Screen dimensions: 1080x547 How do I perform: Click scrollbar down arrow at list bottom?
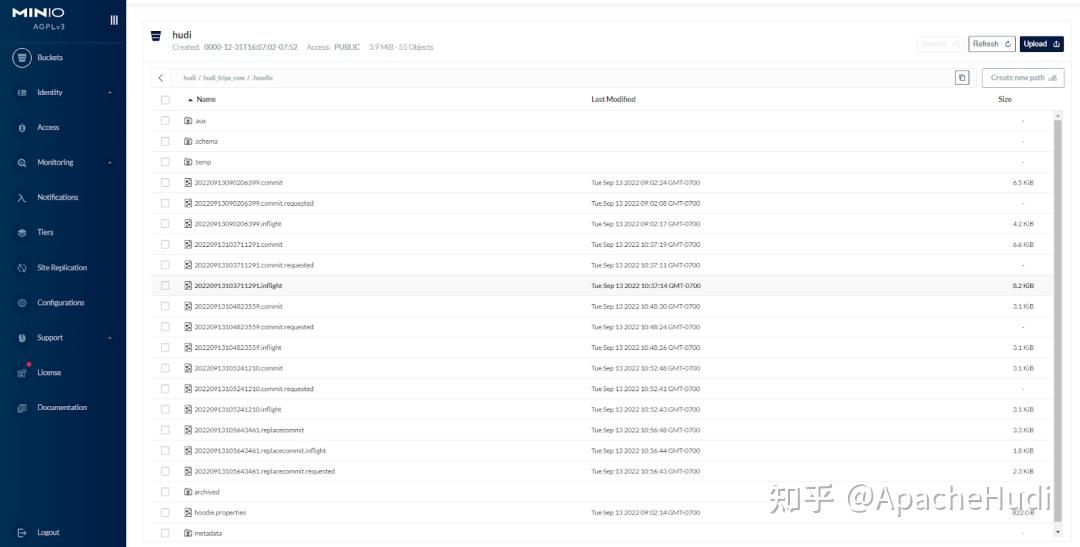pyautogui.click(x=1058, y=533)
